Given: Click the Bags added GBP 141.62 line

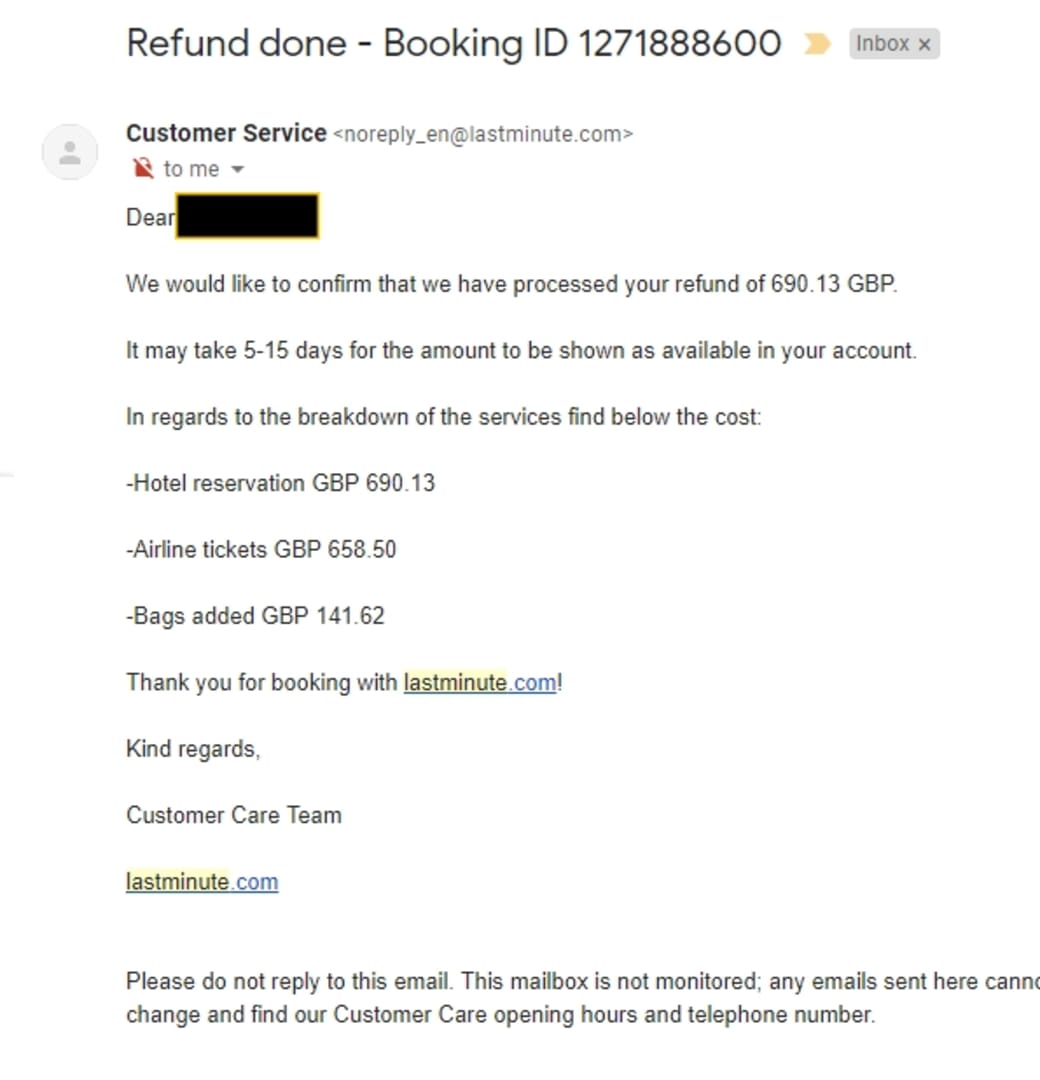Looking at the screenshot, I should (255, 616).
